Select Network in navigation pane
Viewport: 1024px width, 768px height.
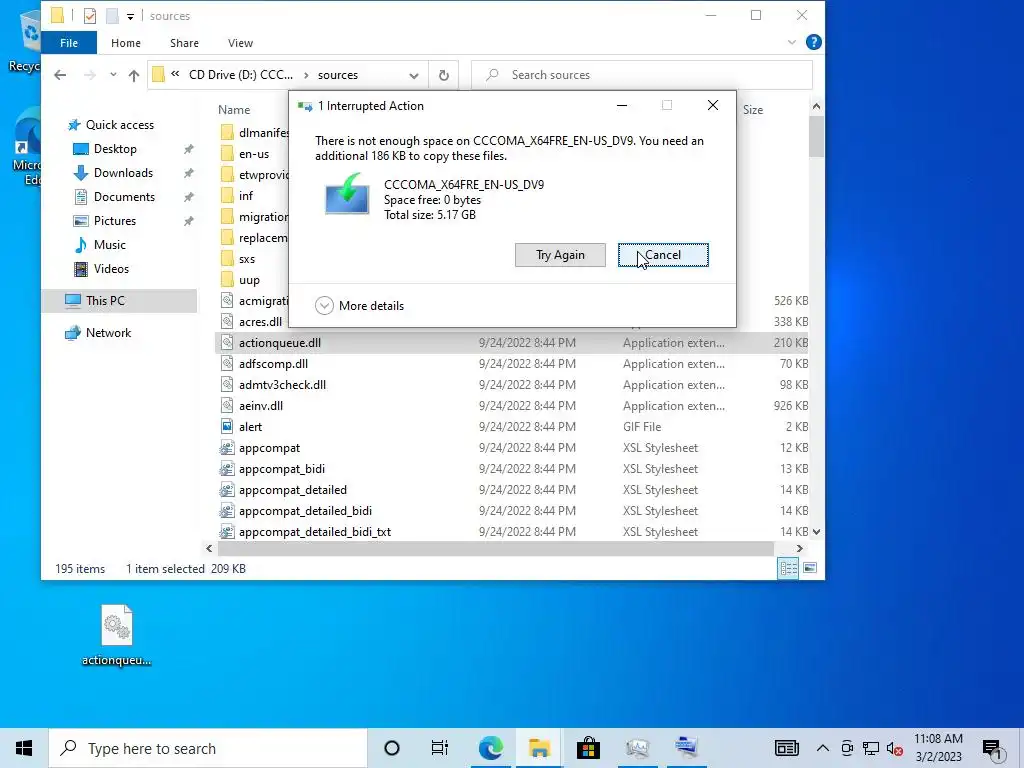click(108, 333)
